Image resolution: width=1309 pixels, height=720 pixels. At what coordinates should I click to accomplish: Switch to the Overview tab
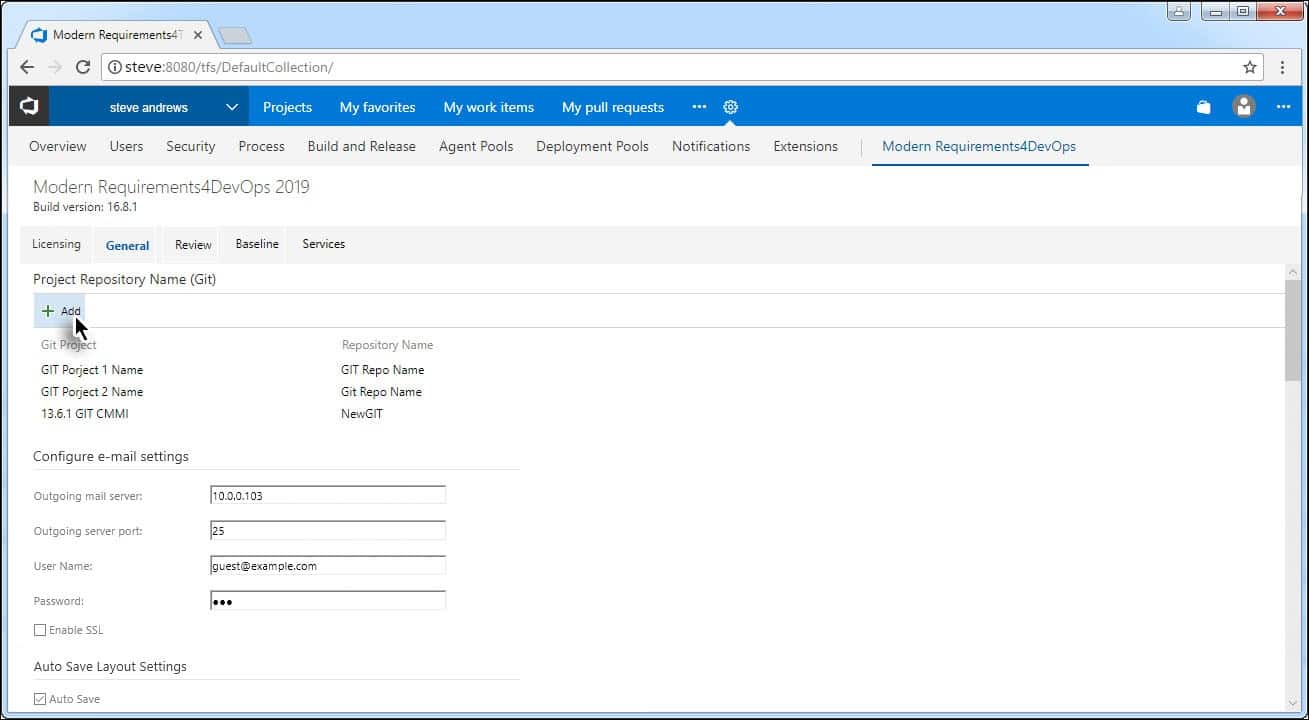pos(58,146)
